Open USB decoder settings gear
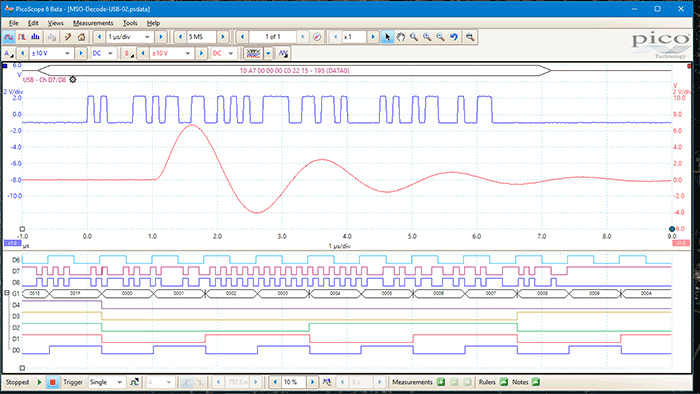This screenshot has height=394, width=700. [x=73, y=79]
